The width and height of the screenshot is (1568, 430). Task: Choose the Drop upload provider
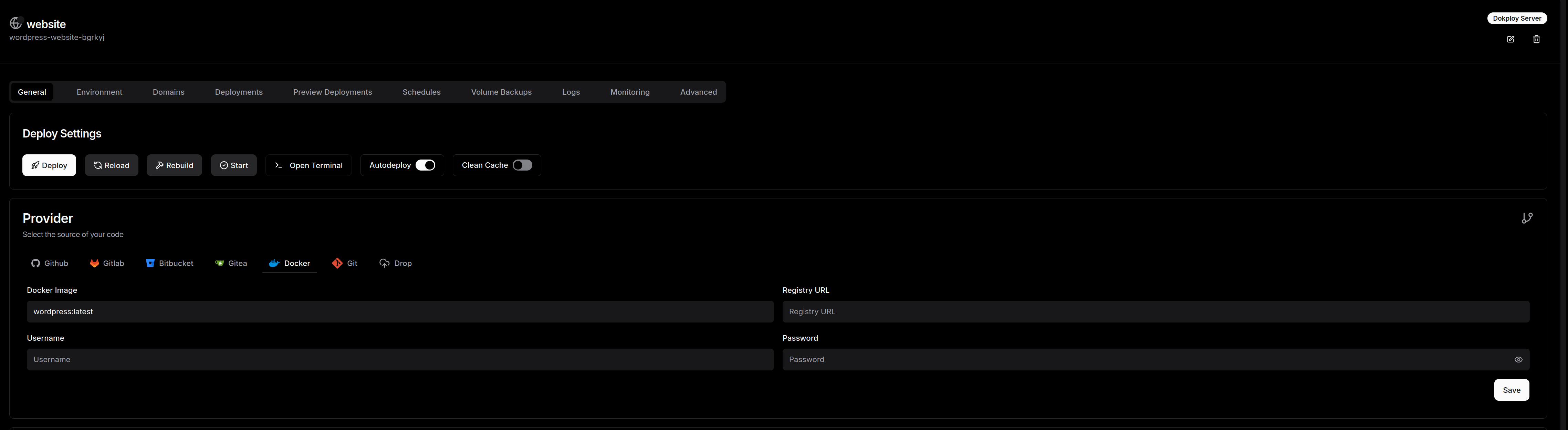point(396,263)
